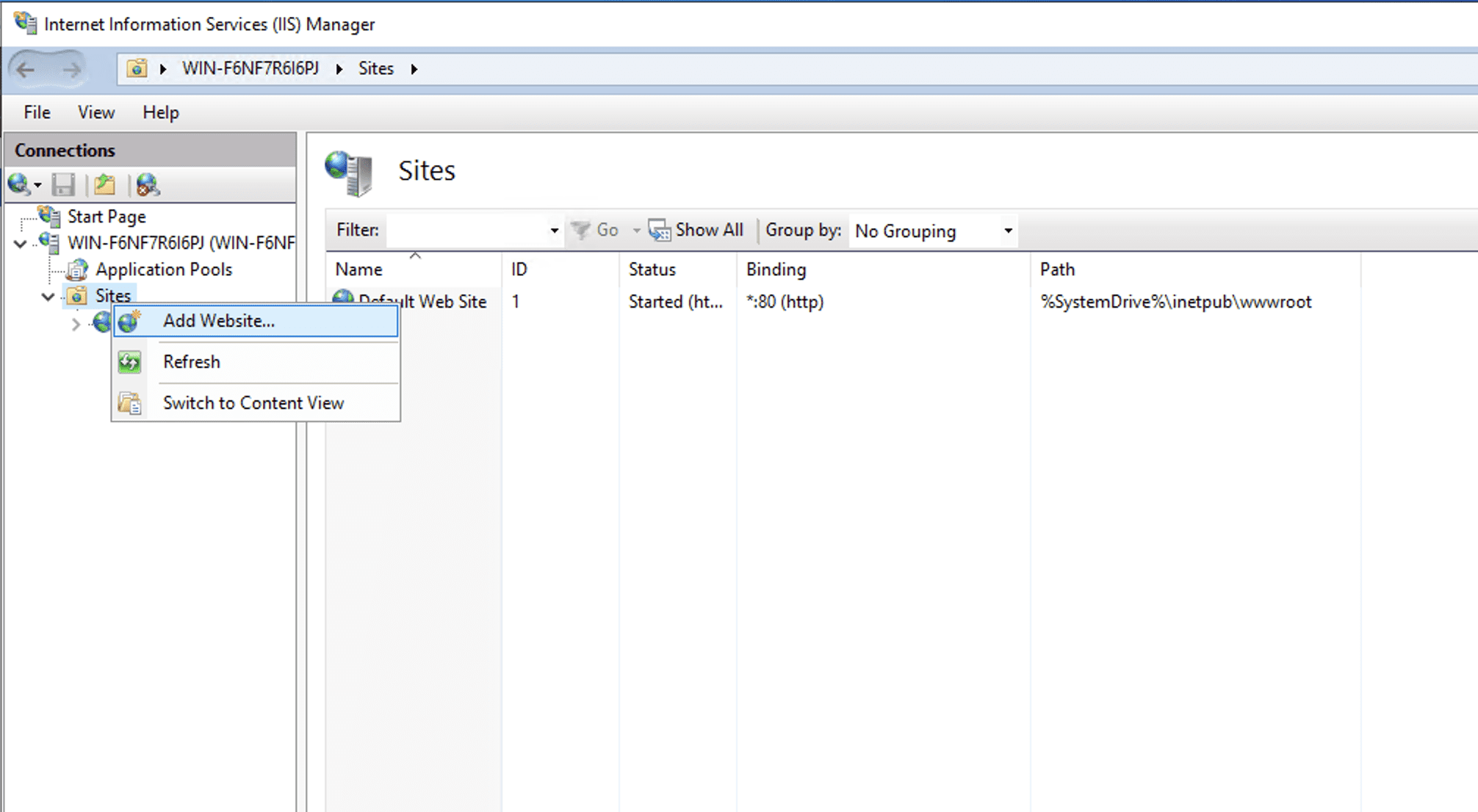Click the Show All button

pyautogui.click(x=696, y=231)
